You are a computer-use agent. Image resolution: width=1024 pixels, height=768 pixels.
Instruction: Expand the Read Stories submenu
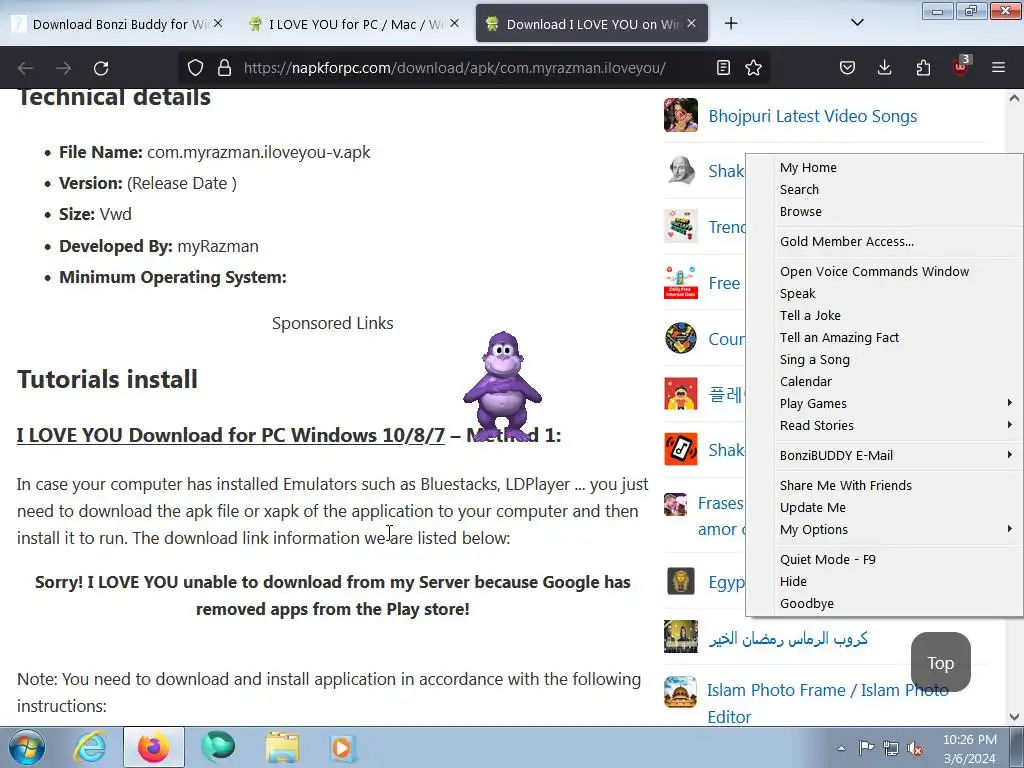[884, 426]
